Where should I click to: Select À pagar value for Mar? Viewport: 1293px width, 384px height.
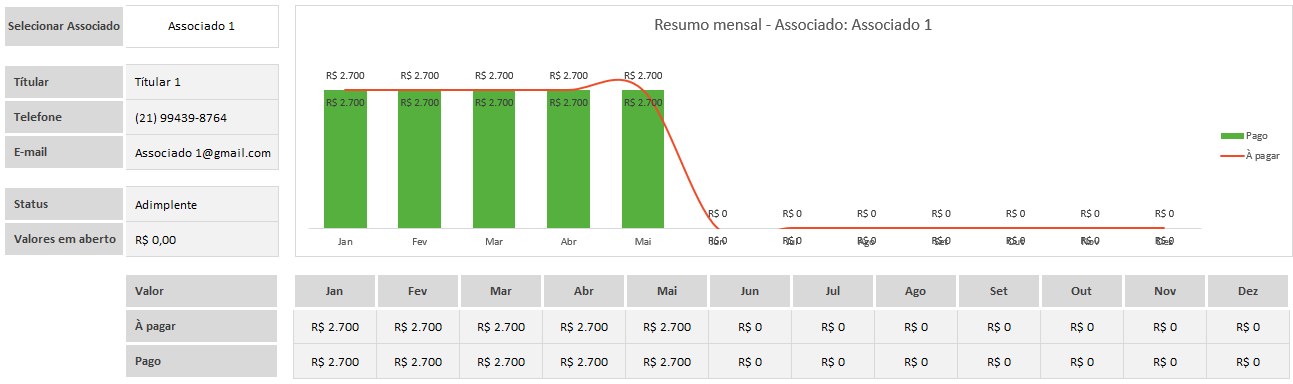[x=501, y=326]
